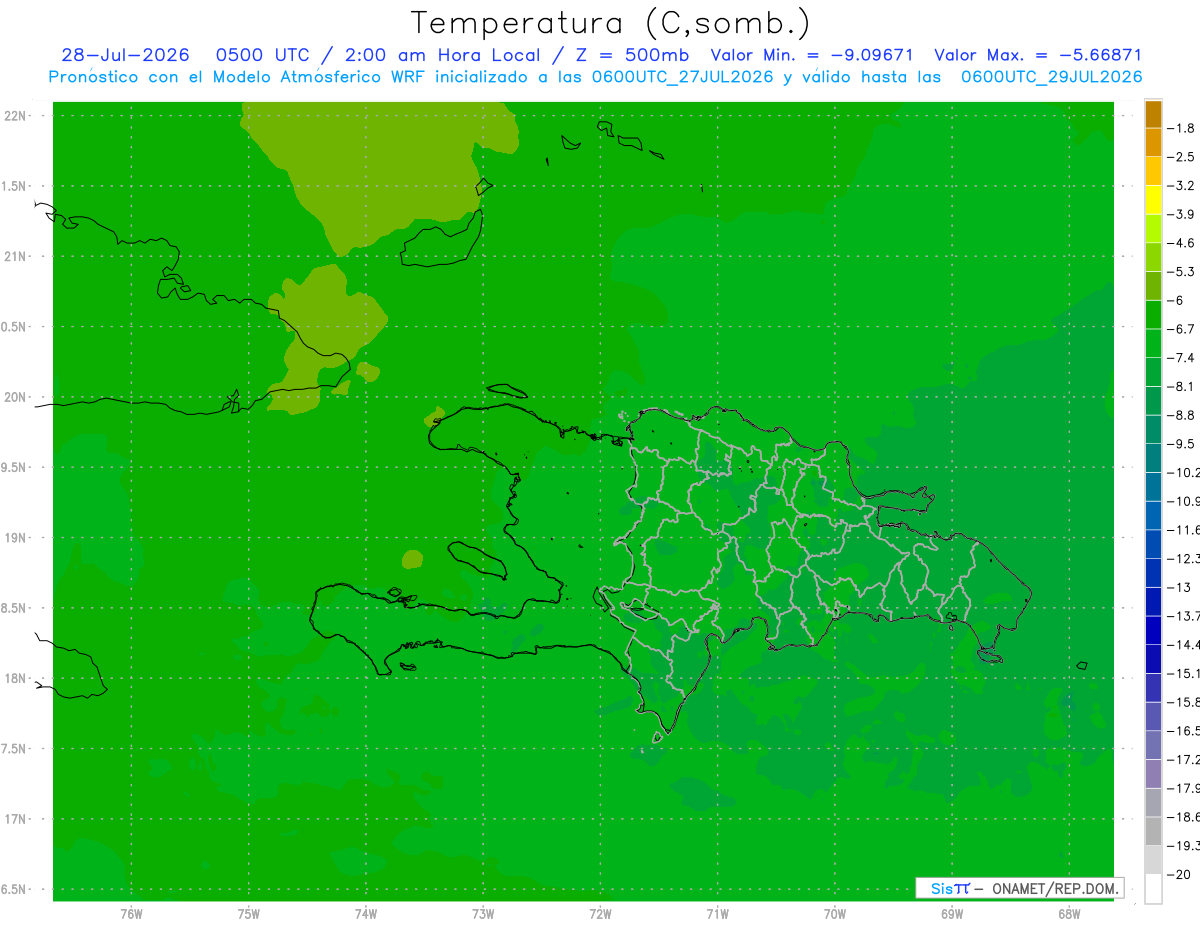The image size is (1200, 927).
Task: Click the 21N latitude axis label
Action: point(16,257)
